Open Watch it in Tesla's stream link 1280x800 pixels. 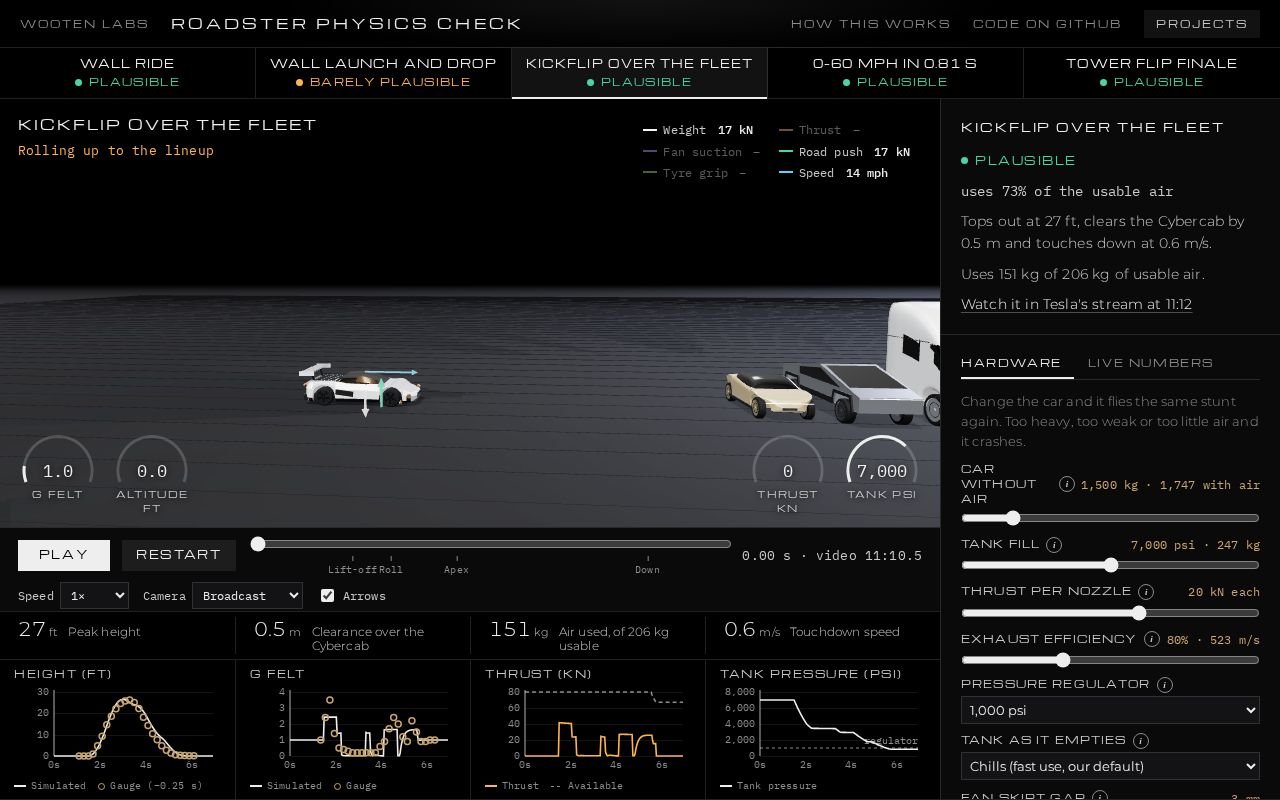pyautogui.click(x=1076, y=304)
